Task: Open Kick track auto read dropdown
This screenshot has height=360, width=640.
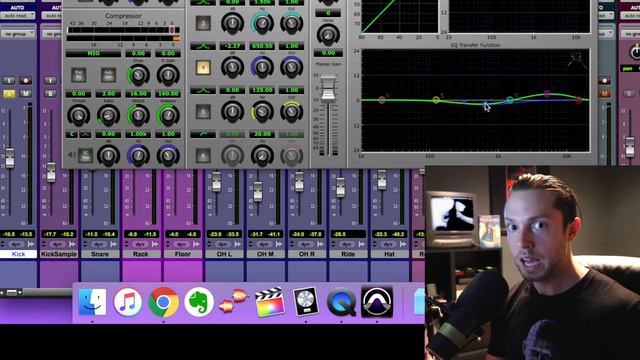Action: point(18,16)
